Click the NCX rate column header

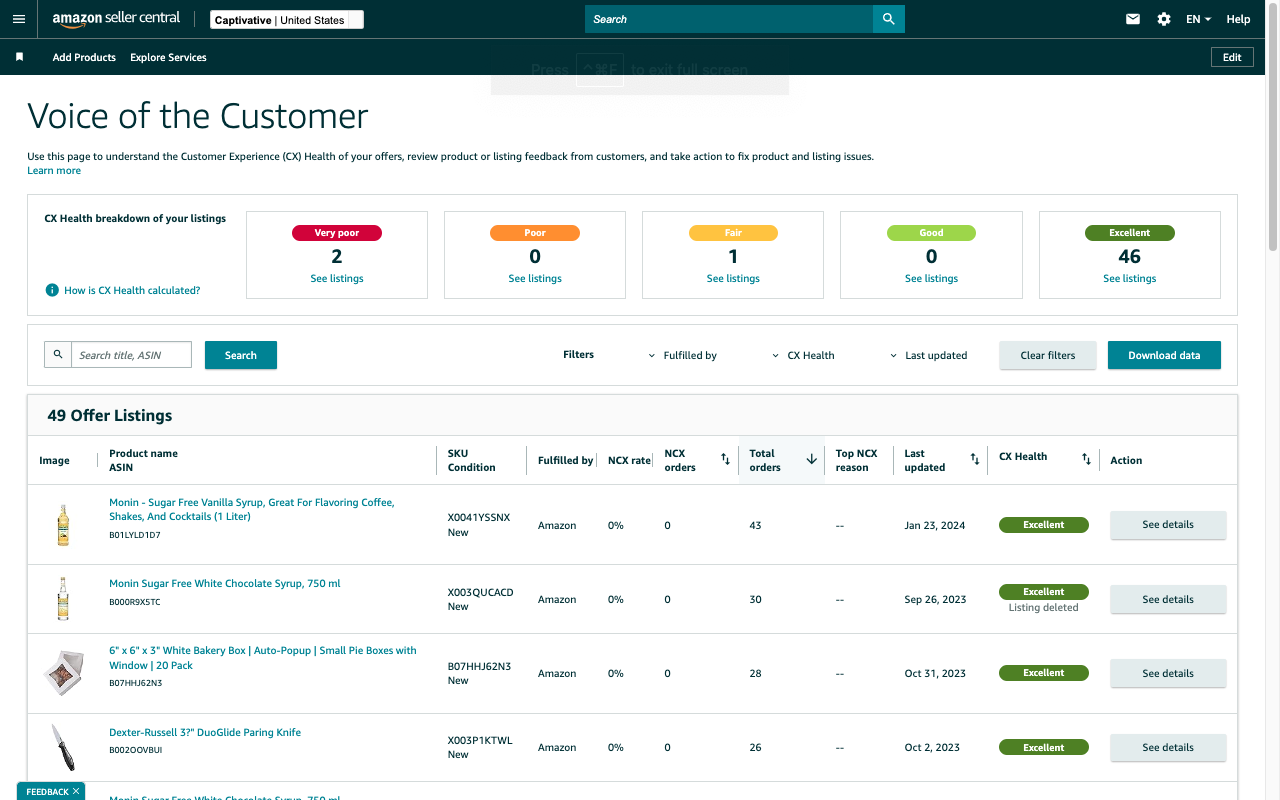[x=629, y=460]
